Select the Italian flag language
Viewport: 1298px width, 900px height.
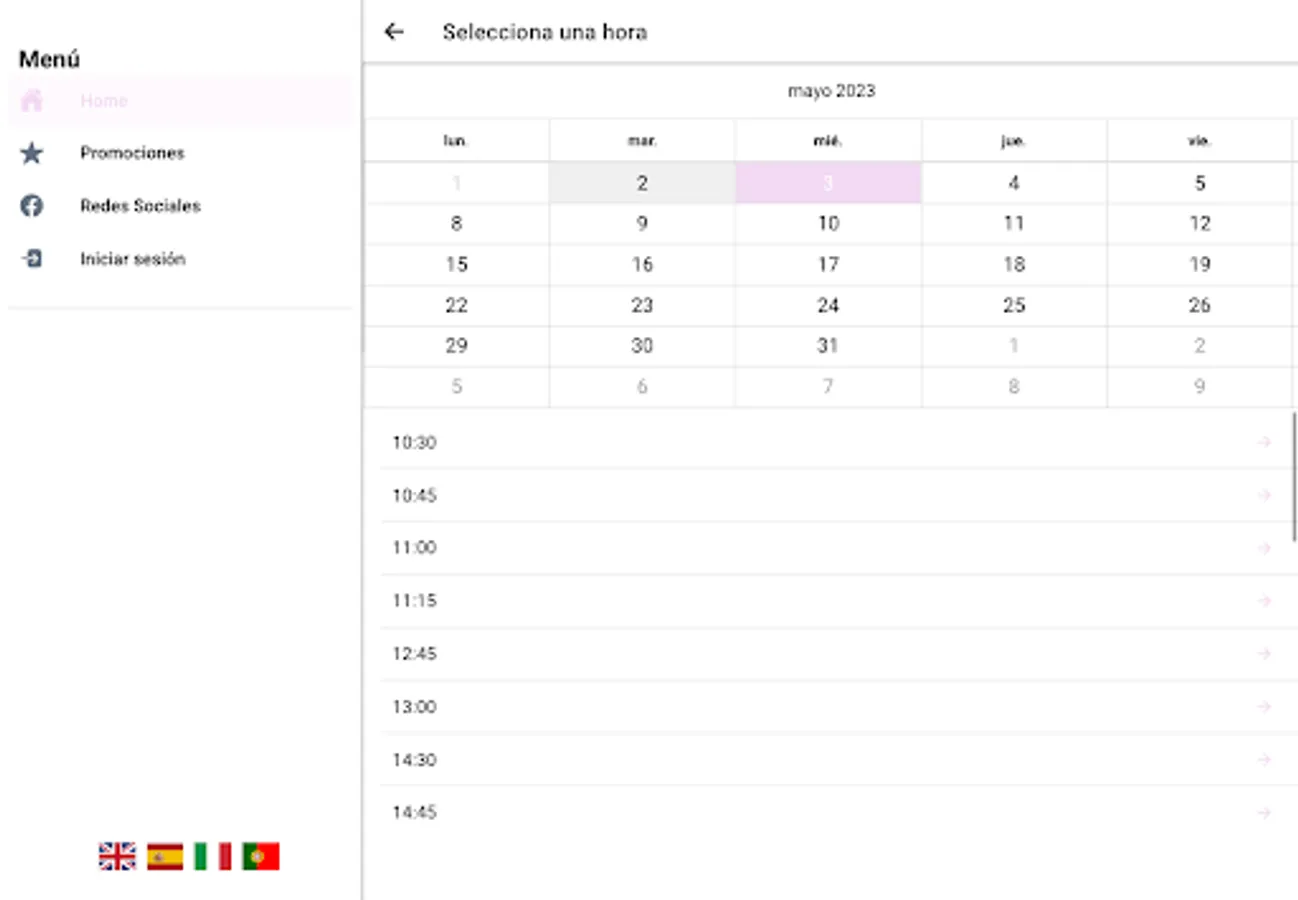click(212, 856)
